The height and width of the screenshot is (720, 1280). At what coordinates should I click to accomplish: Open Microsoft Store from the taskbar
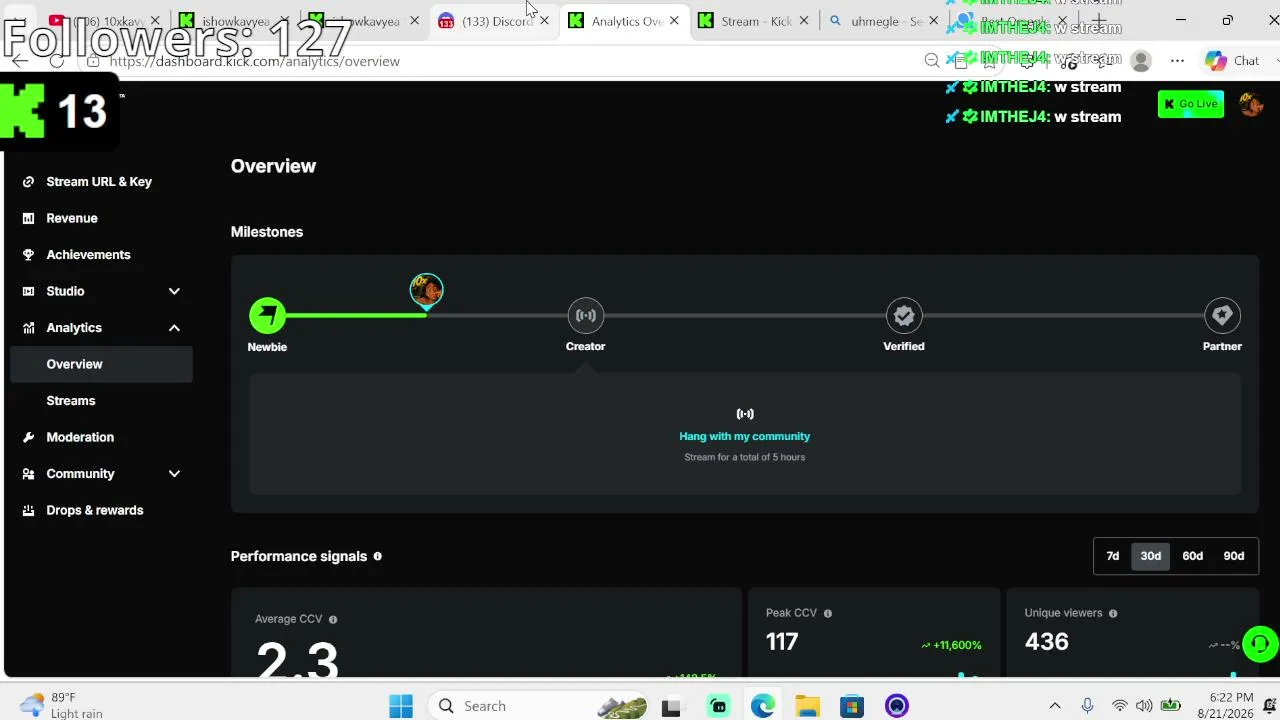(x=851, y=706)
